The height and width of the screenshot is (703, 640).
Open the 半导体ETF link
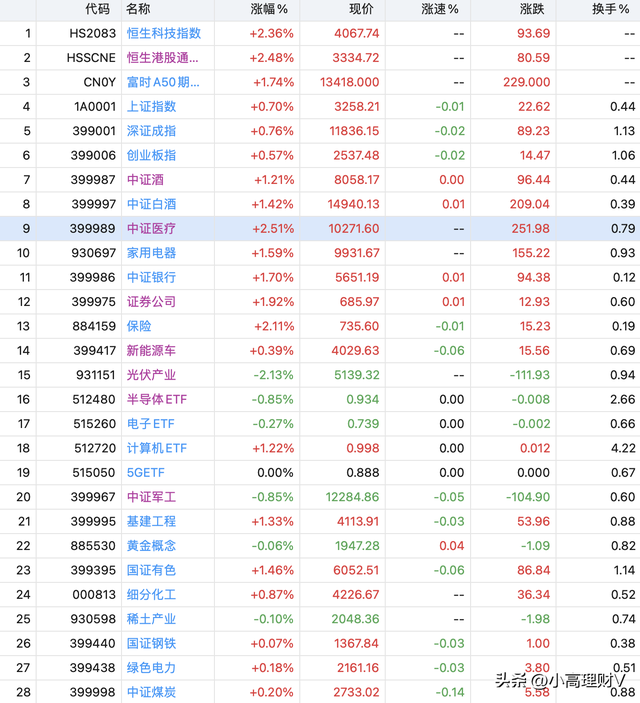(x=157, y=399)
